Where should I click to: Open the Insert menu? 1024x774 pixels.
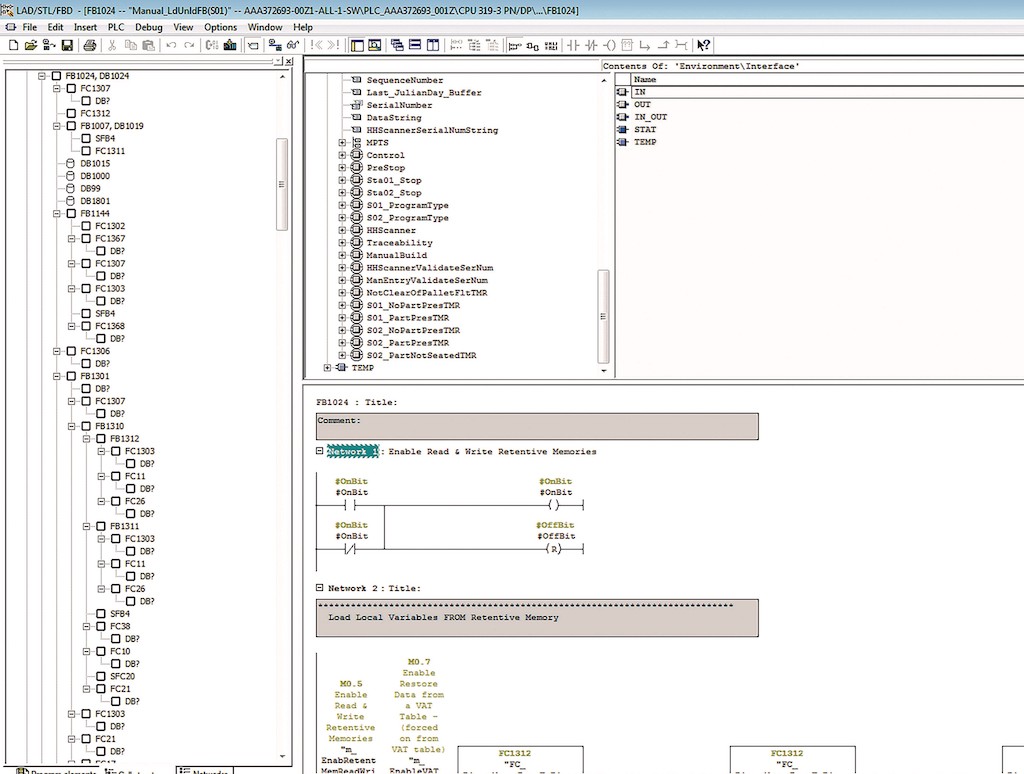(x=85, y=27)
